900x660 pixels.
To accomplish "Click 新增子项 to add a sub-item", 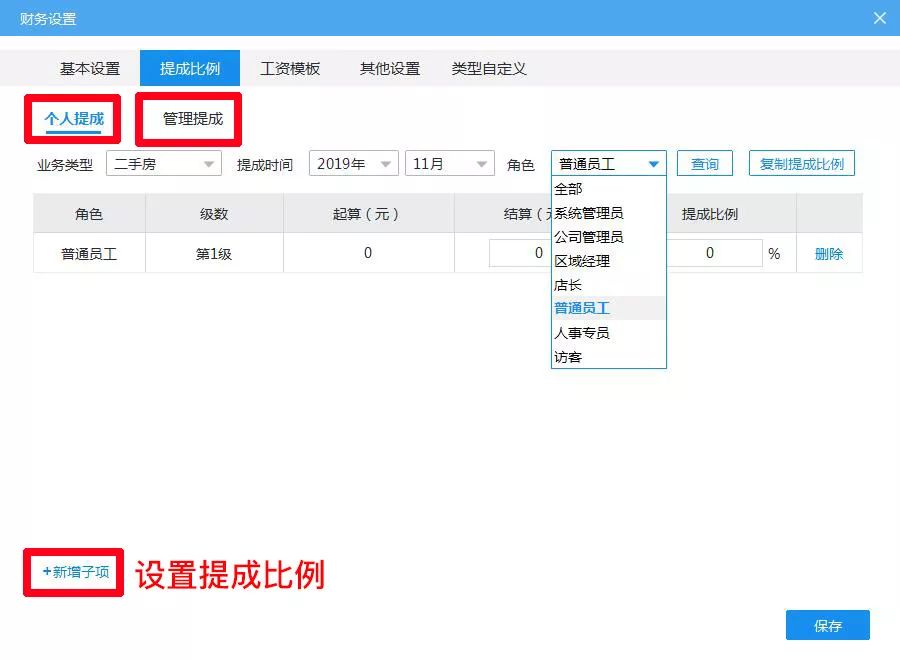I will 71,572.
